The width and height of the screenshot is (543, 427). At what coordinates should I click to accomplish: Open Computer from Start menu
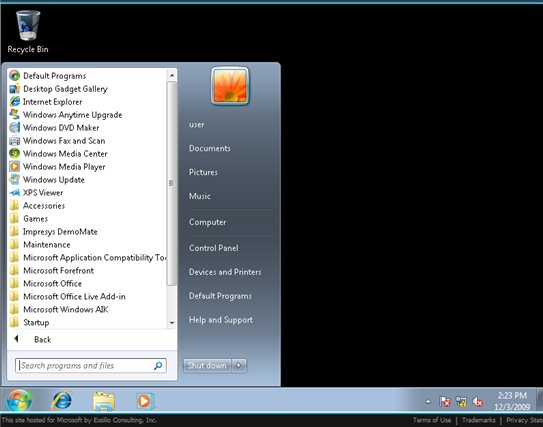point(207,222)
